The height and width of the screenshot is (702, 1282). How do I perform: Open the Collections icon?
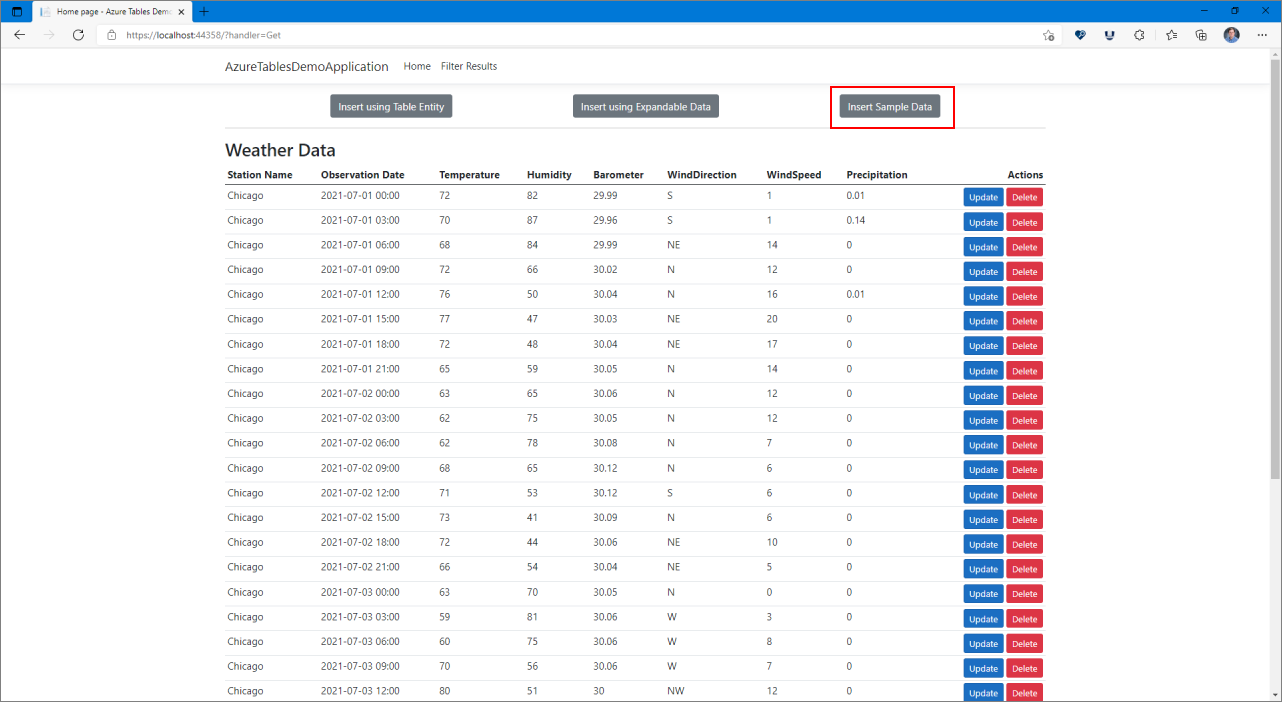(1201, 35)
